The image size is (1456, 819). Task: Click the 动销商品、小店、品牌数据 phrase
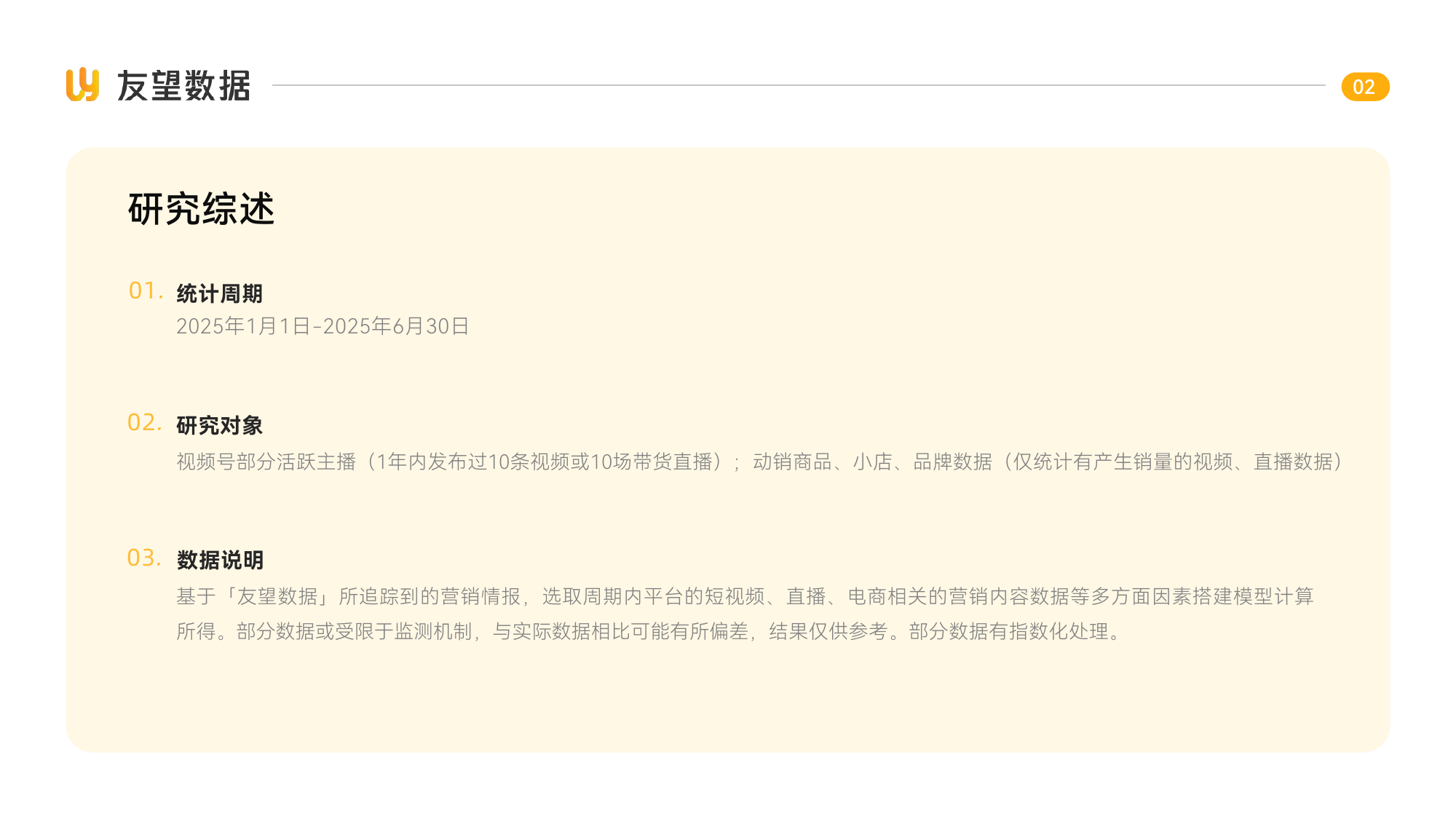(x=872, y=462)
